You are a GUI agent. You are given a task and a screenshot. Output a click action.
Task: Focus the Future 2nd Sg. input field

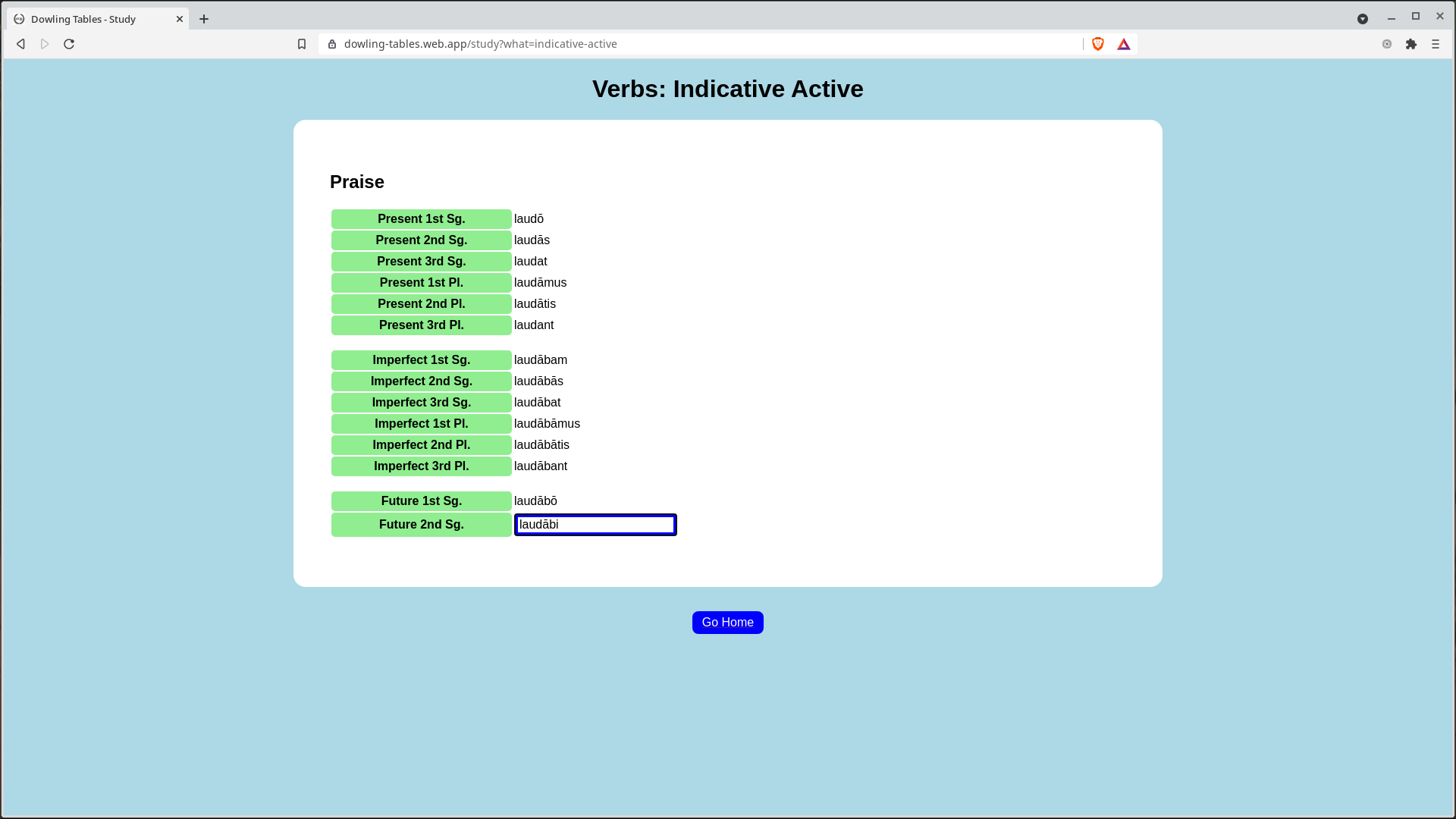coord(595,525)
